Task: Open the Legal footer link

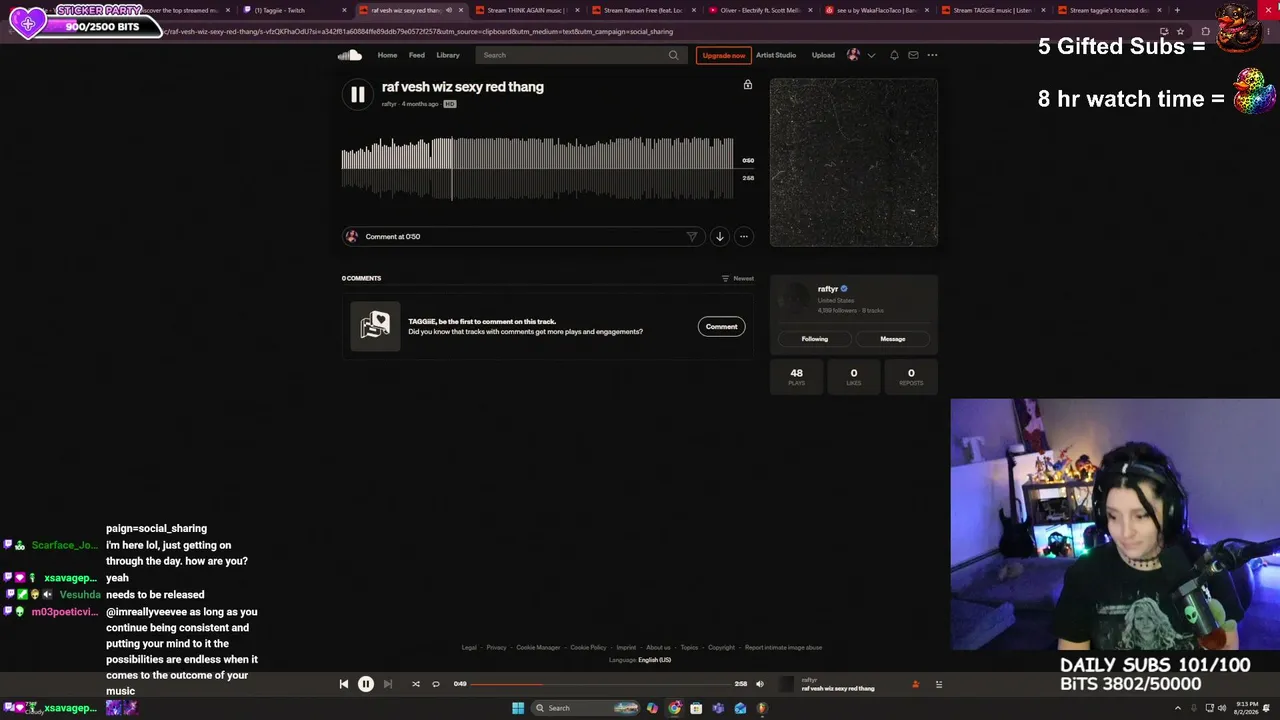Action: (469, 647)
